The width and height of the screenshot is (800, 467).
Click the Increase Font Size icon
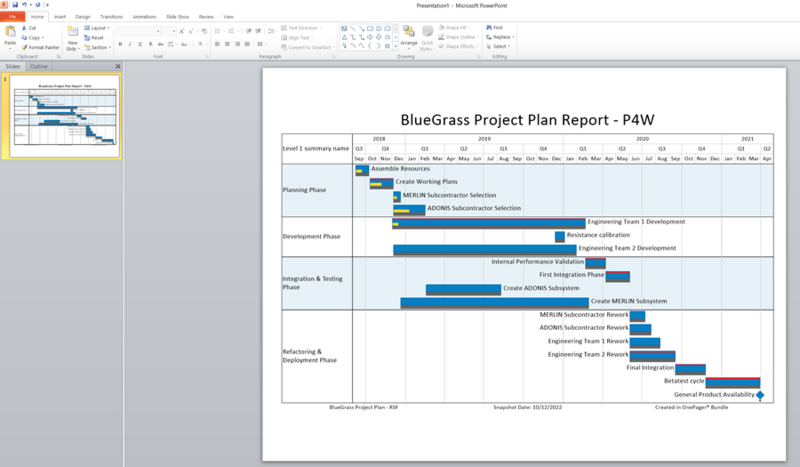[x=182, y=31]
